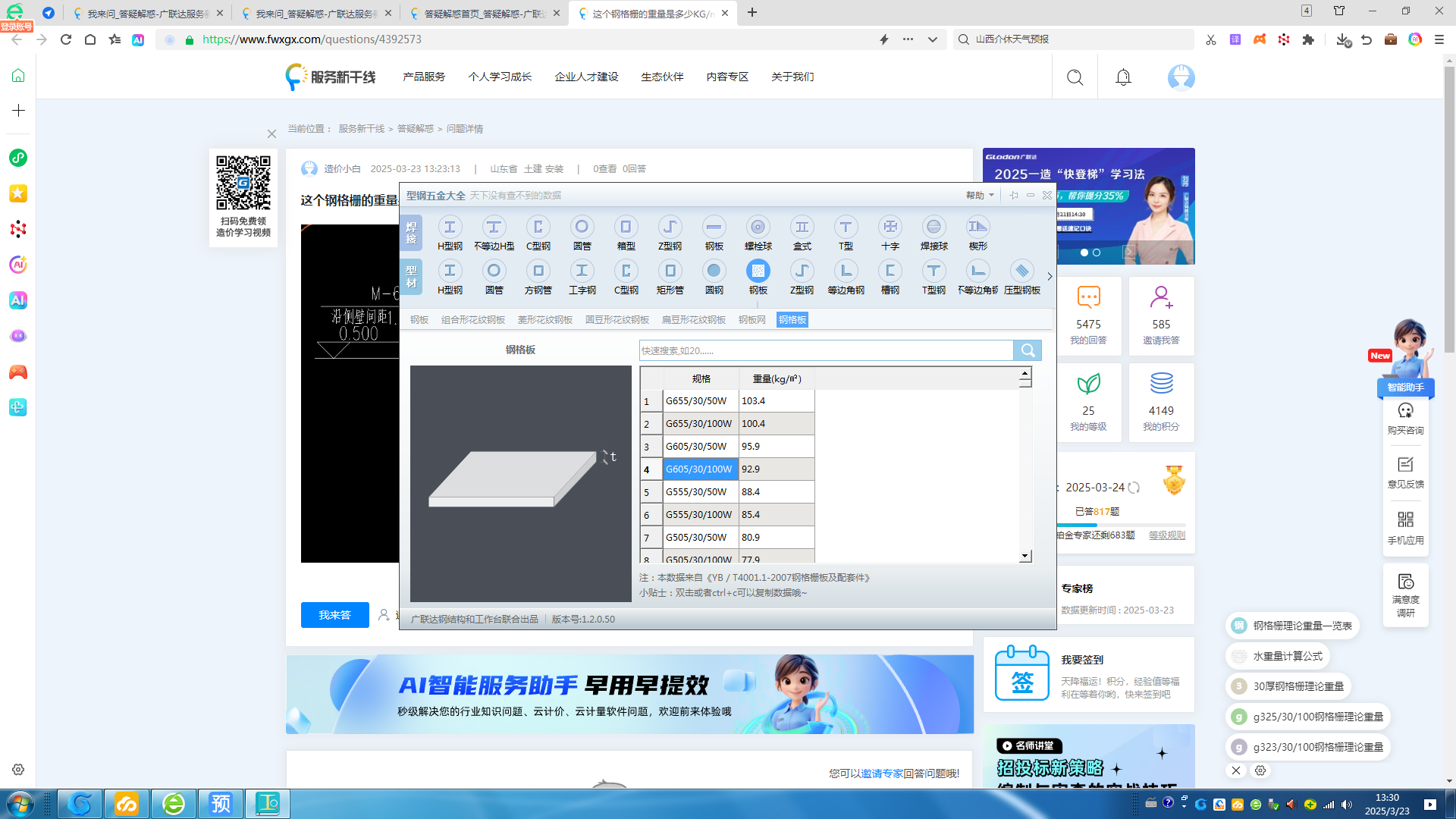Select the 楔形 section icon
Viewport: 1456px width, 819px height.
coord(977,234)
